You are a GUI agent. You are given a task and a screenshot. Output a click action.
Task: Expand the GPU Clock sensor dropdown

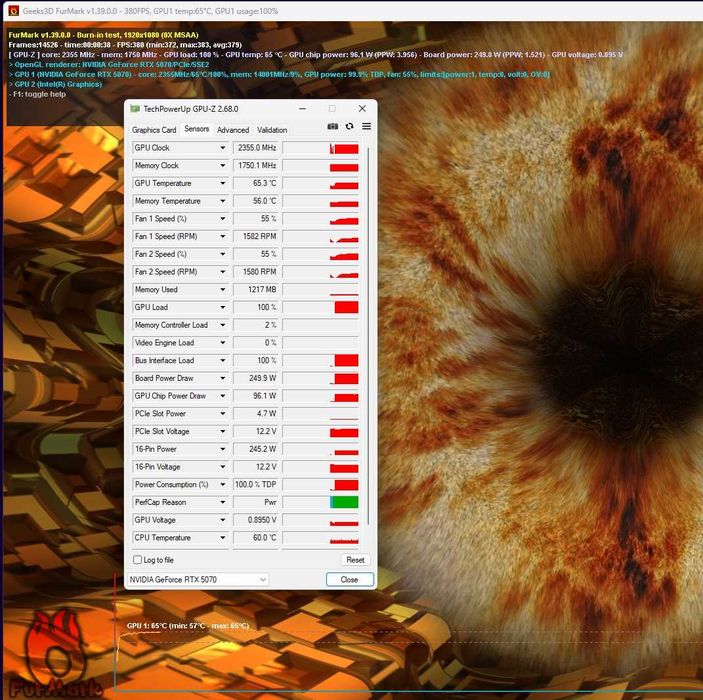(x=222, y=148)
